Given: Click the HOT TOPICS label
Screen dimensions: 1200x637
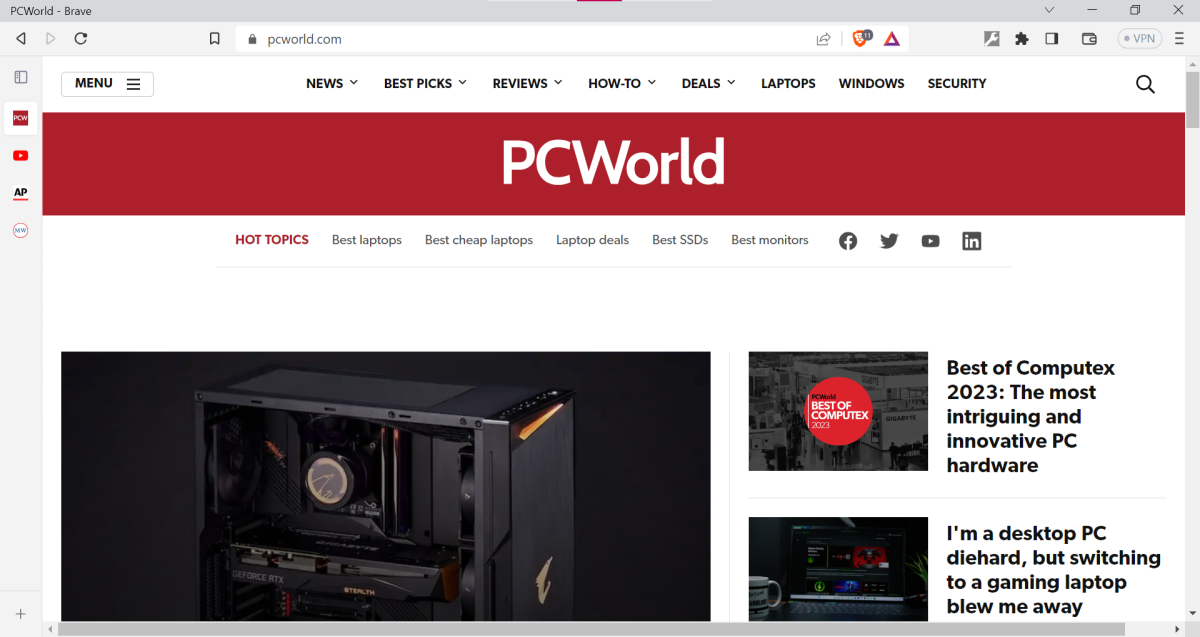Looking at the screenshot, I should coord(272,240).
